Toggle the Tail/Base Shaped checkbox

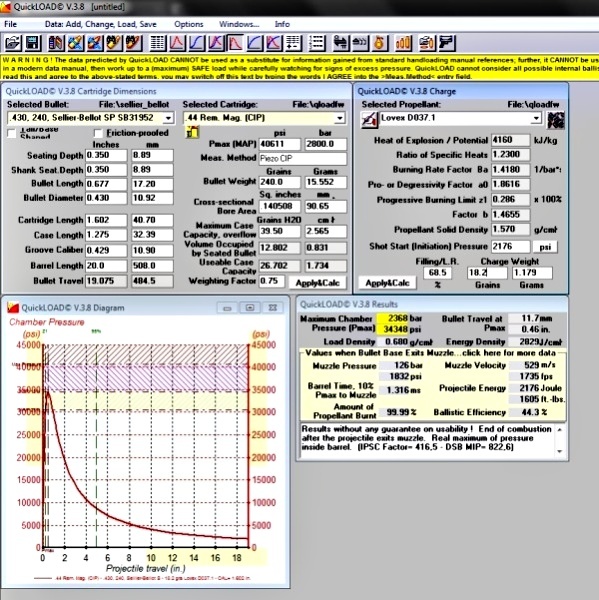12,133
